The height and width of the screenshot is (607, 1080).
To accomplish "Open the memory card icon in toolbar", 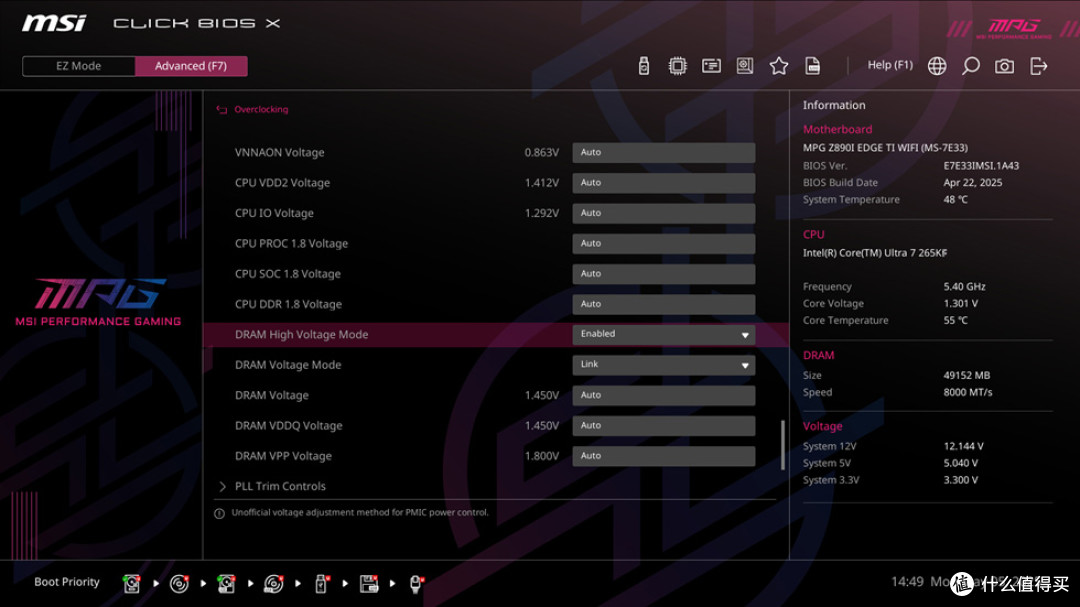I will tap(711, 65).
